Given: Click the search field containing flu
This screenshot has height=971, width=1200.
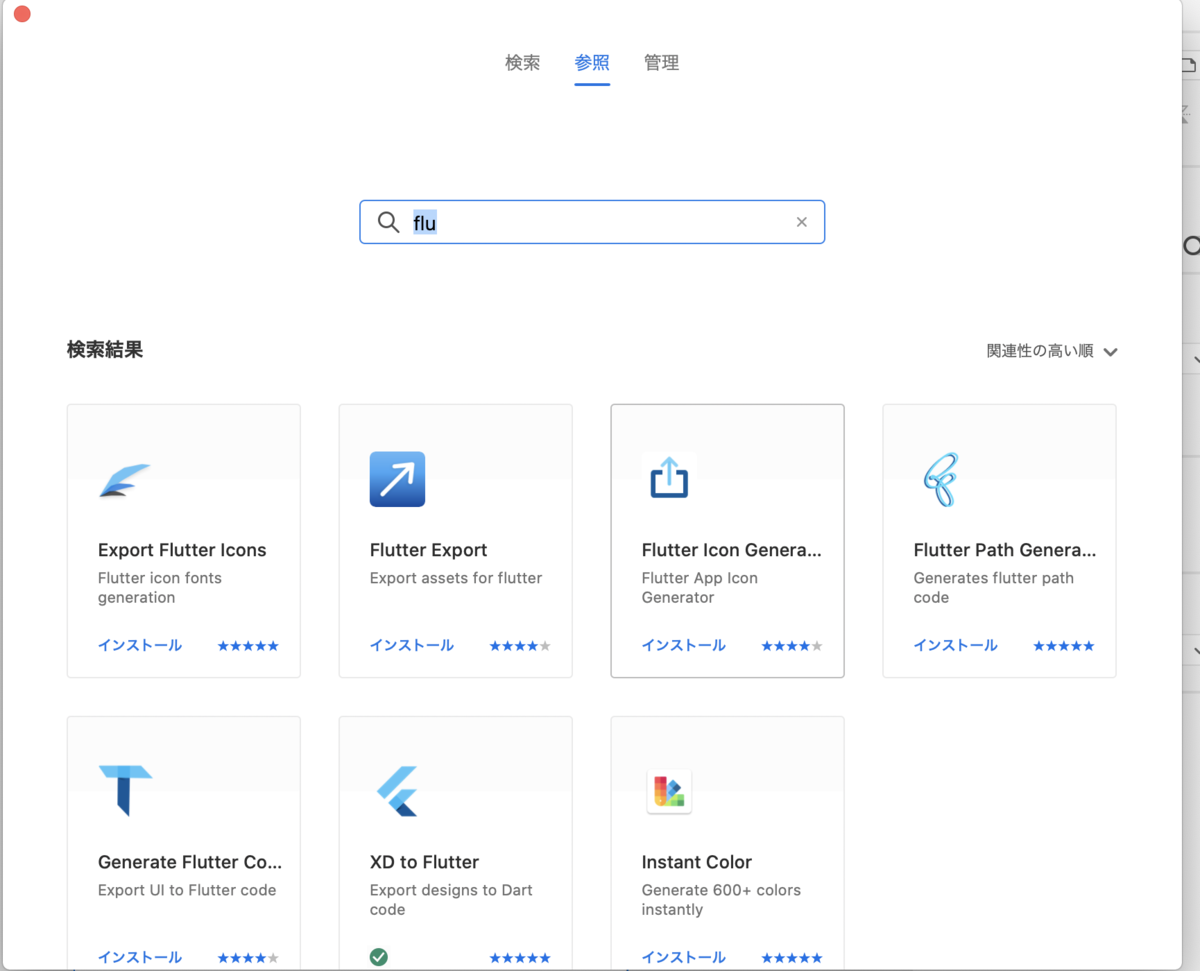Looking at the screenshot, I should (592, 222).
